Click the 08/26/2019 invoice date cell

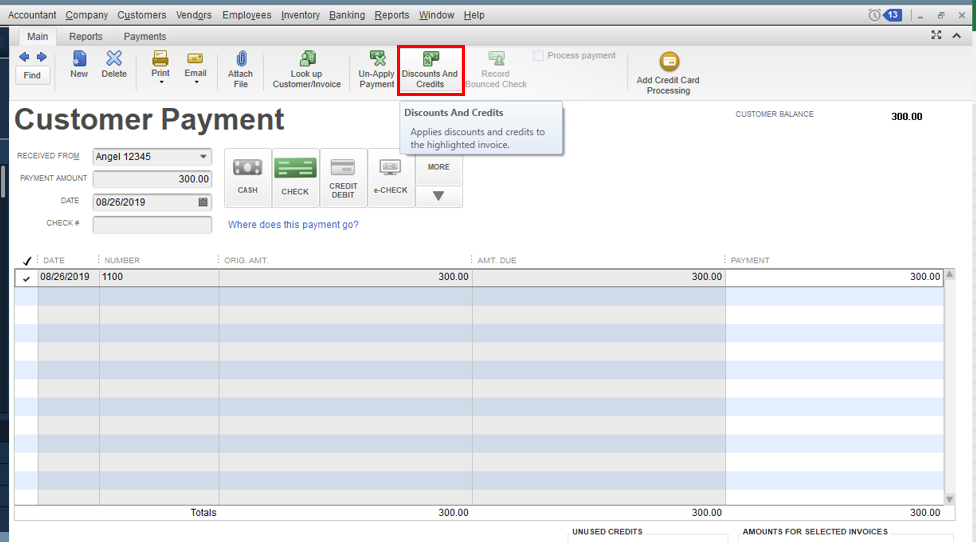(68, 278)
